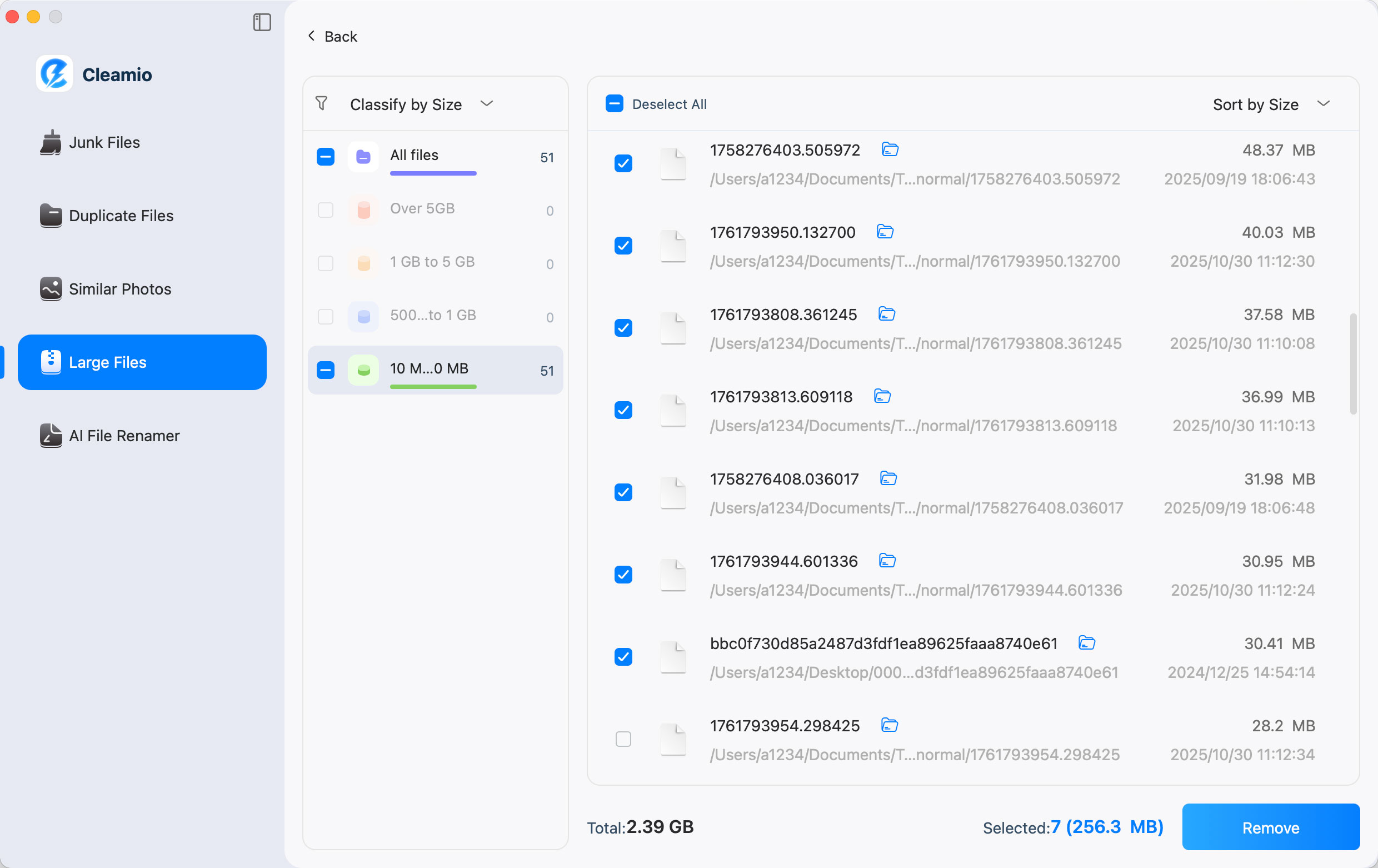
Task: Select the Junk Files broom icon
Action: click(x=51, y=142)
